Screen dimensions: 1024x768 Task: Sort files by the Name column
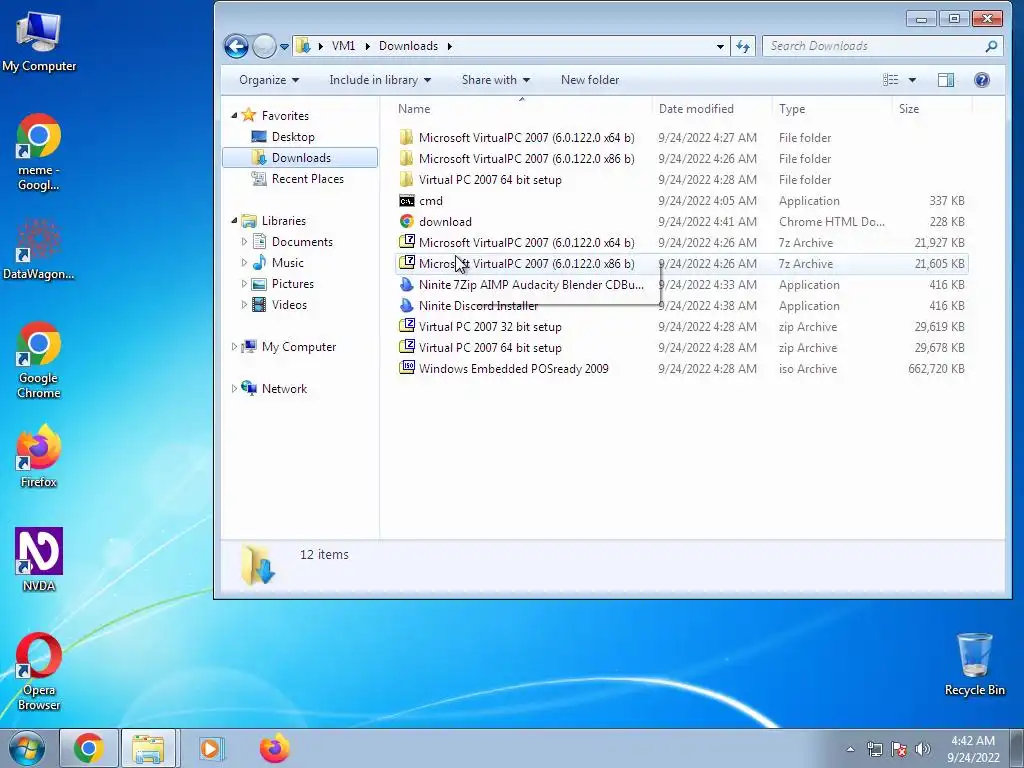(x=522, y=108)
